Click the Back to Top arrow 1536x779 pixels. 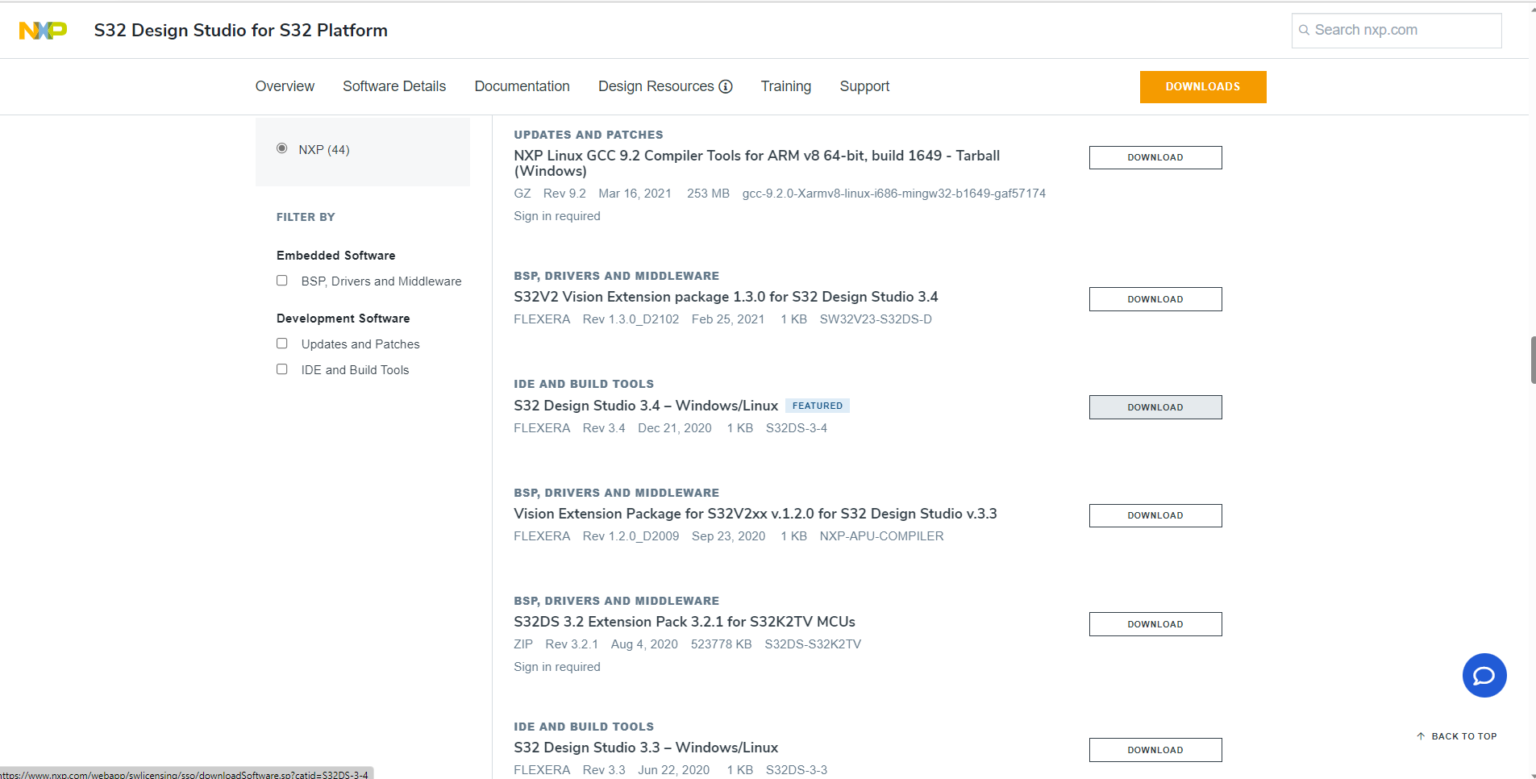1420,736
